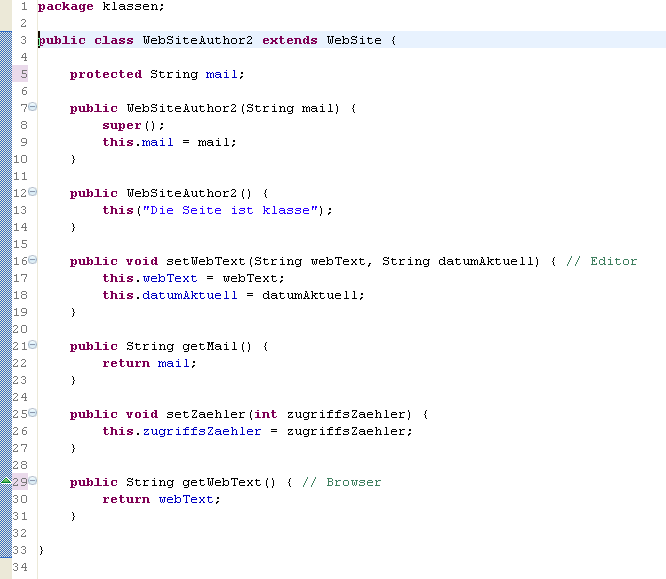
Task: Collapse the WebSiteAuthor2(String mail) constructor at line 7
Action: pos(33,107)
